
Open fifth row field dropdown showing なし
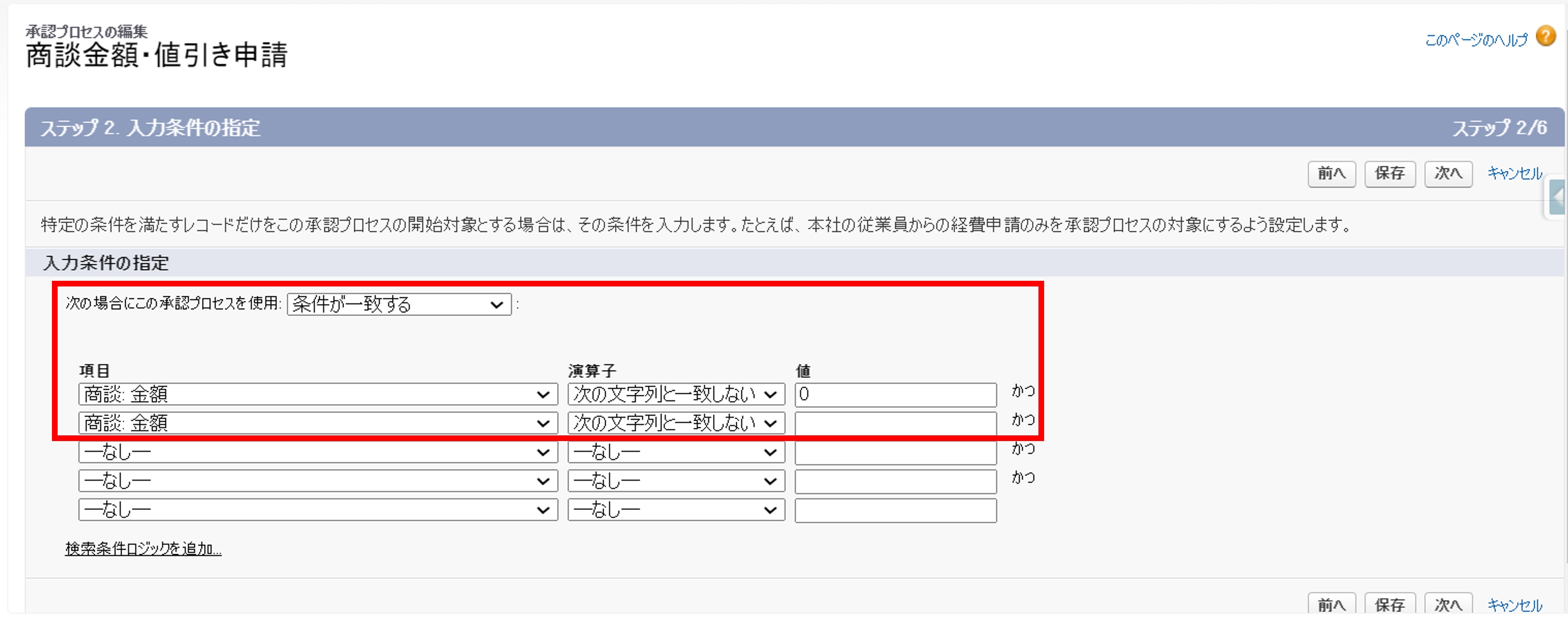coord(318,510)
